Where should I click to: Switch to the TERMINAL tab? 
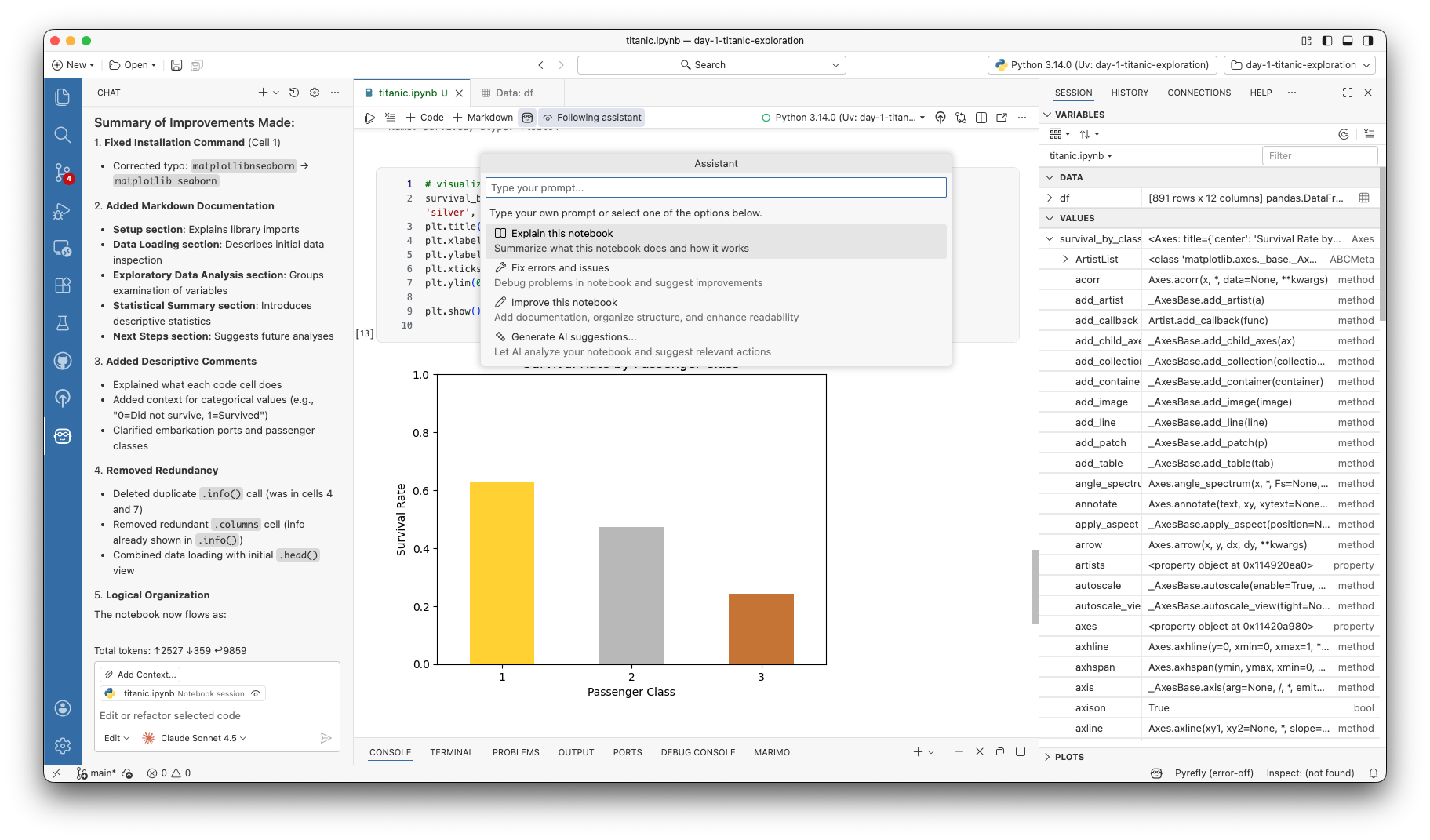pyautogui.click(x=451, y=752)
